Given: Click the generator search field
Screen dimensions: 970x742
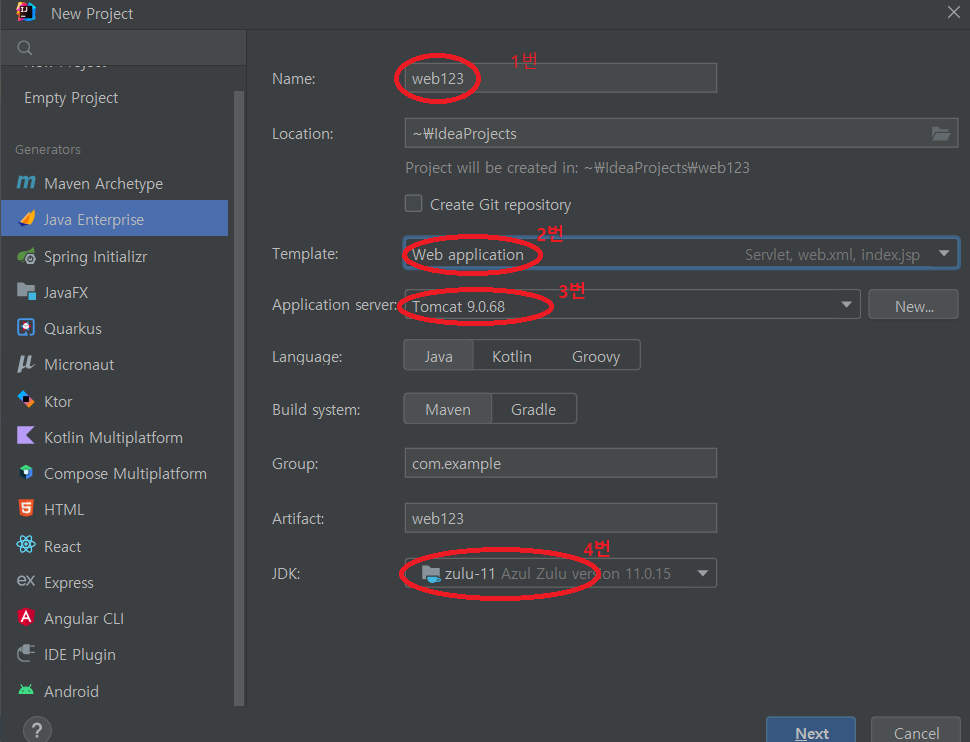Looking at the screenshot, I should click(x=124, y=48).
